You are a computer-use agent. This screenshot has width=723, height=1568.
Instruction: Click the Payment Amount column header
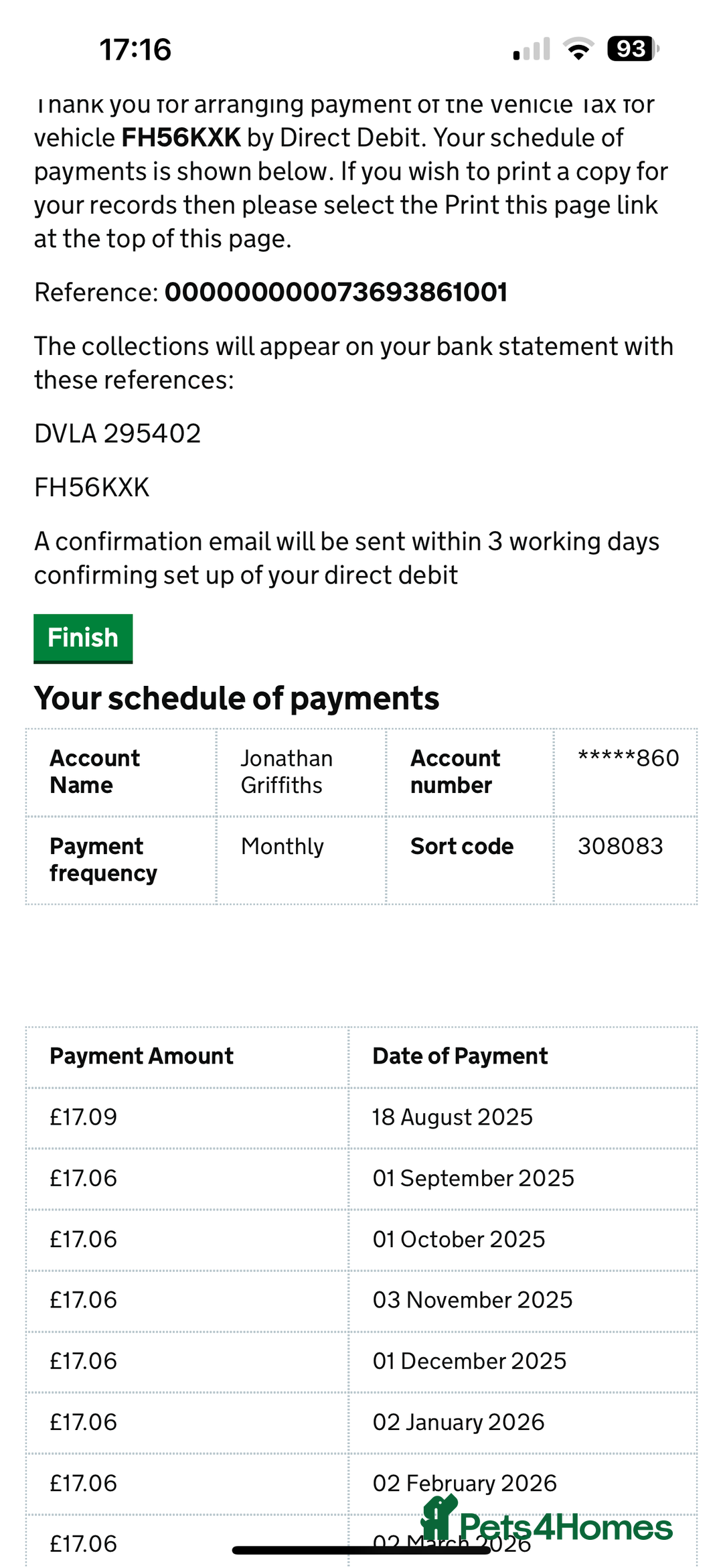point(141,1056)
